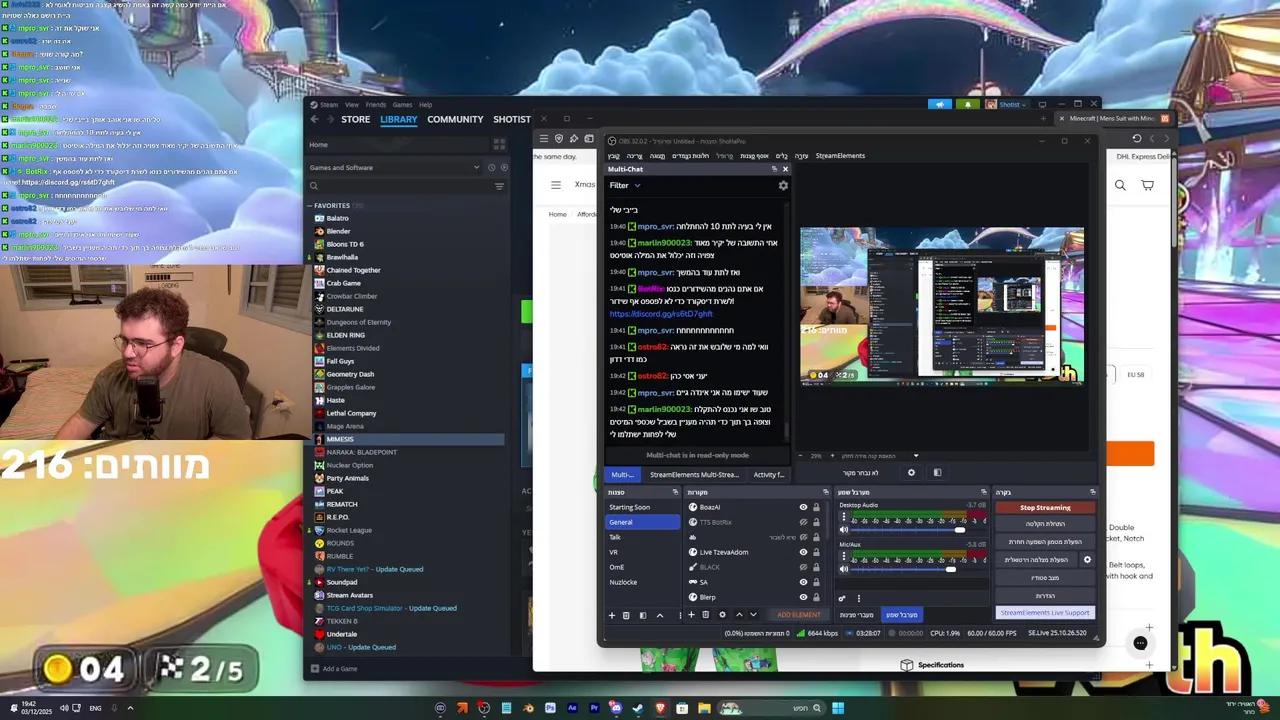
Task: Open Photoshop from the taskbar
Action: (550, 708)
